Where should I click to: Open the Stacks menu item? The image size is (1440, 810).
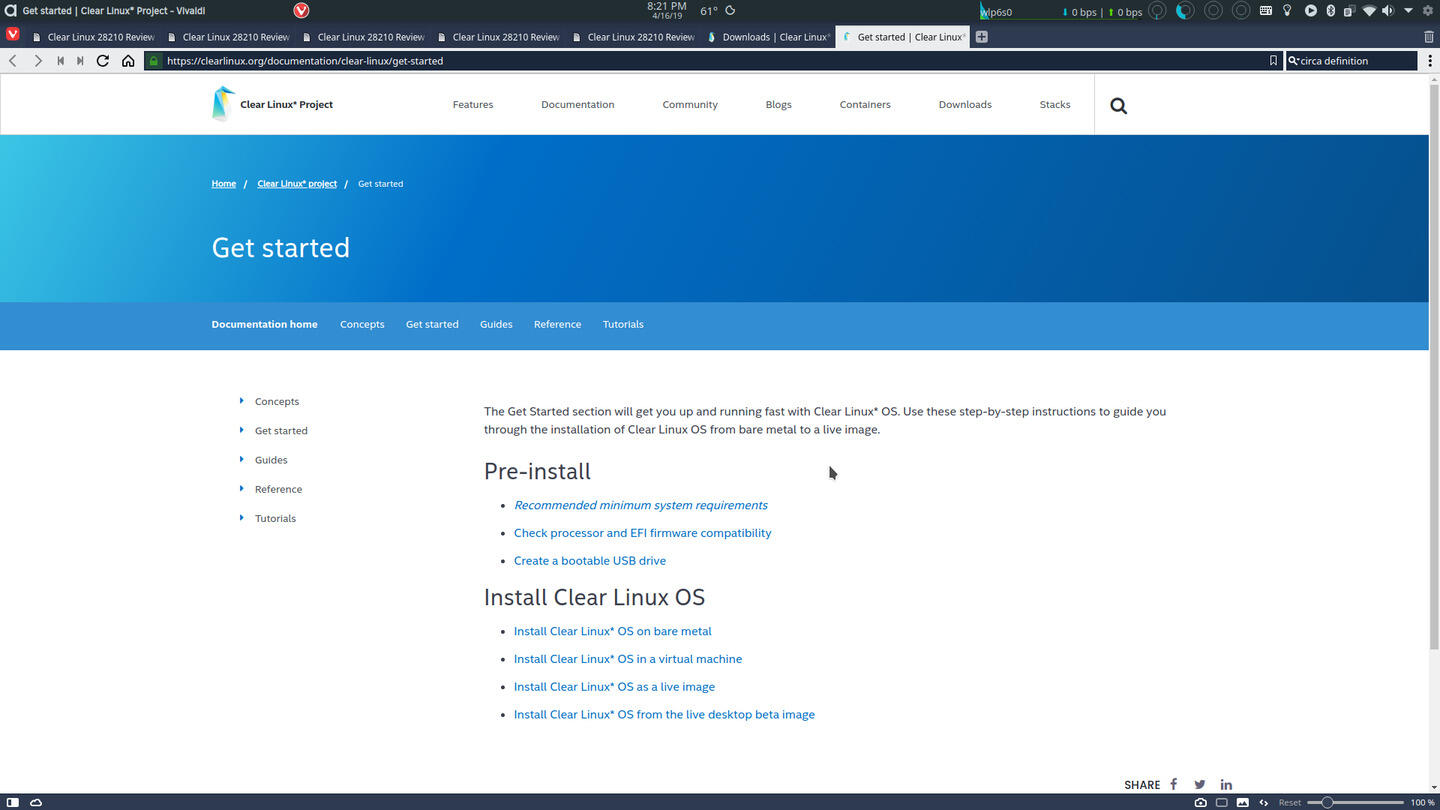pyautogui.click(x=1055, y=104)
